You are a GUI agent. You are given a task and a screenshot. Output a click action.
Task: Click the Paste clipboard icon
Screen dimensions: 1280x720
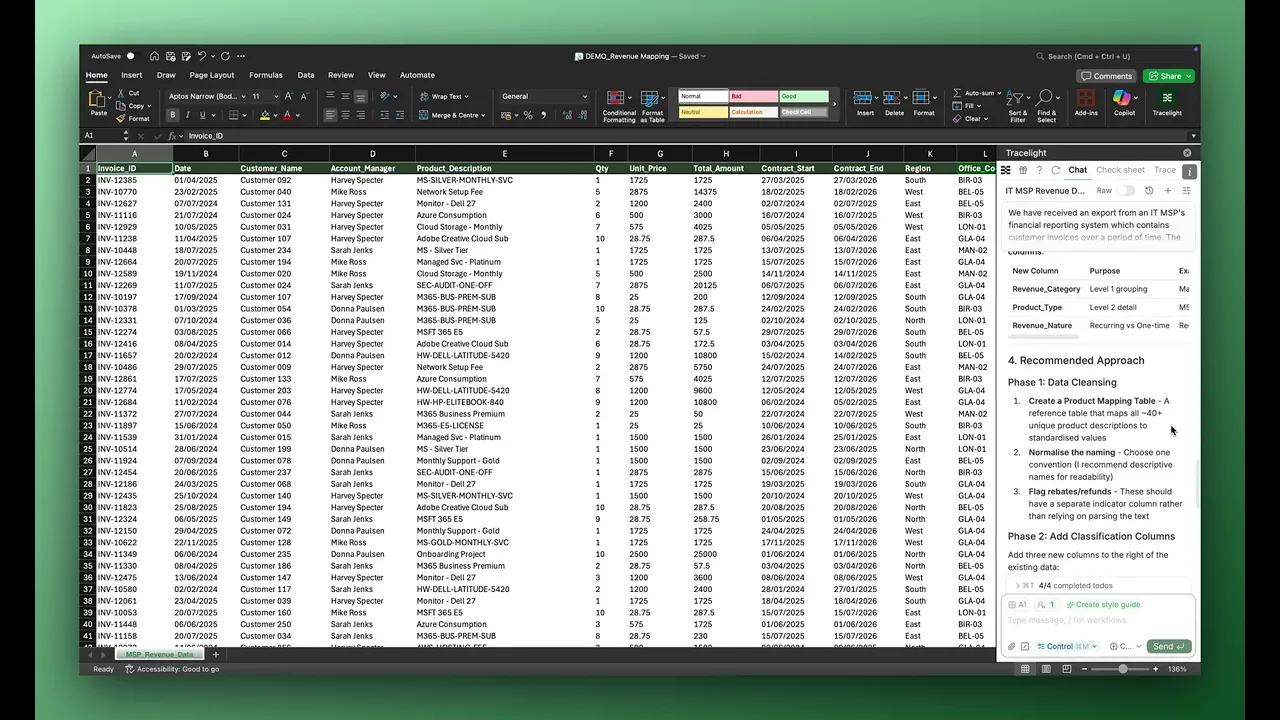point(98,100)
